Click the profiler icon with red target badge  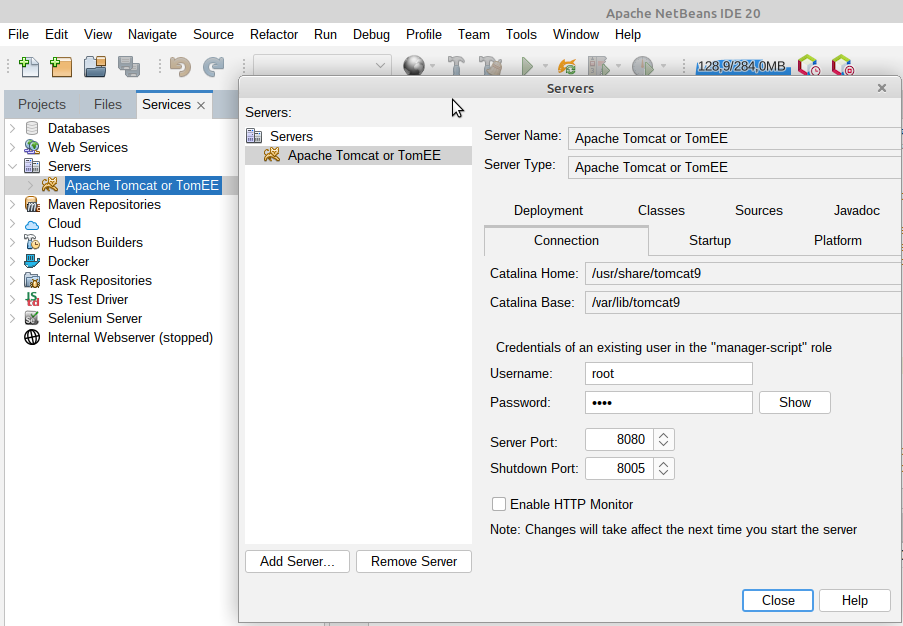[843, 66]
